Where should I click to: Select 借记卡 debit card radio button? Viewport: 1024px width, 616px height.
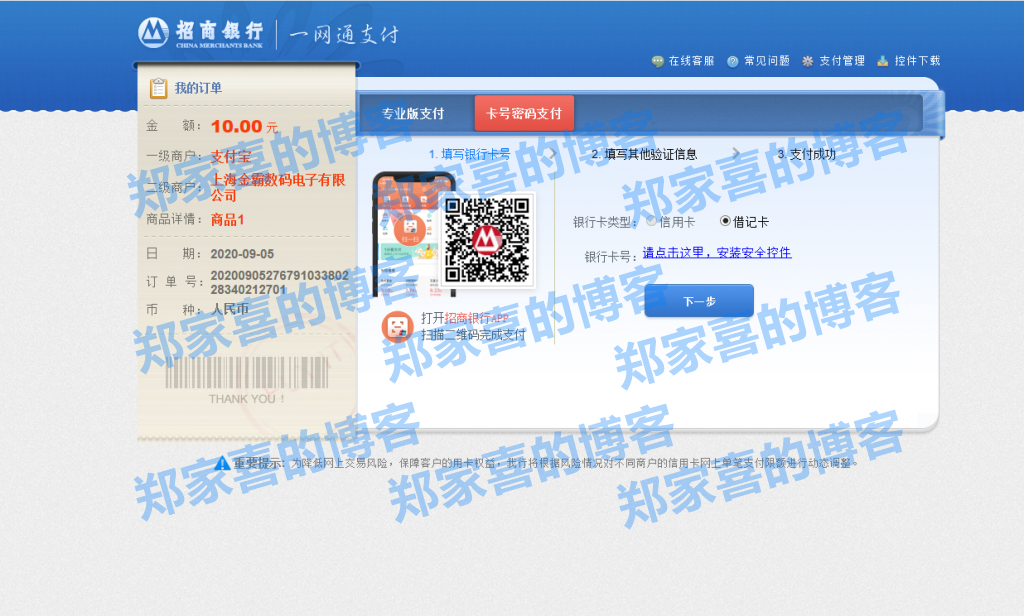725,221
